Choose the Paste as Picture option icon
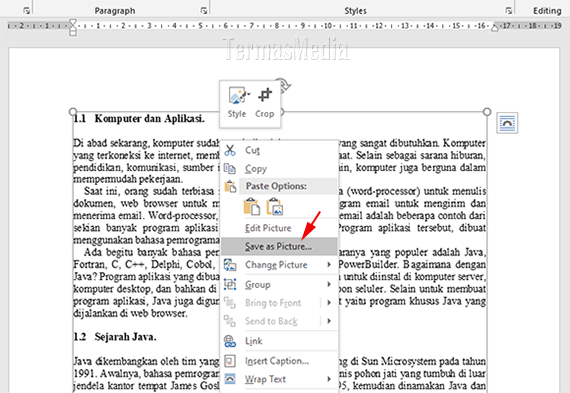This screenshot has height=393, width=570. 275,206
